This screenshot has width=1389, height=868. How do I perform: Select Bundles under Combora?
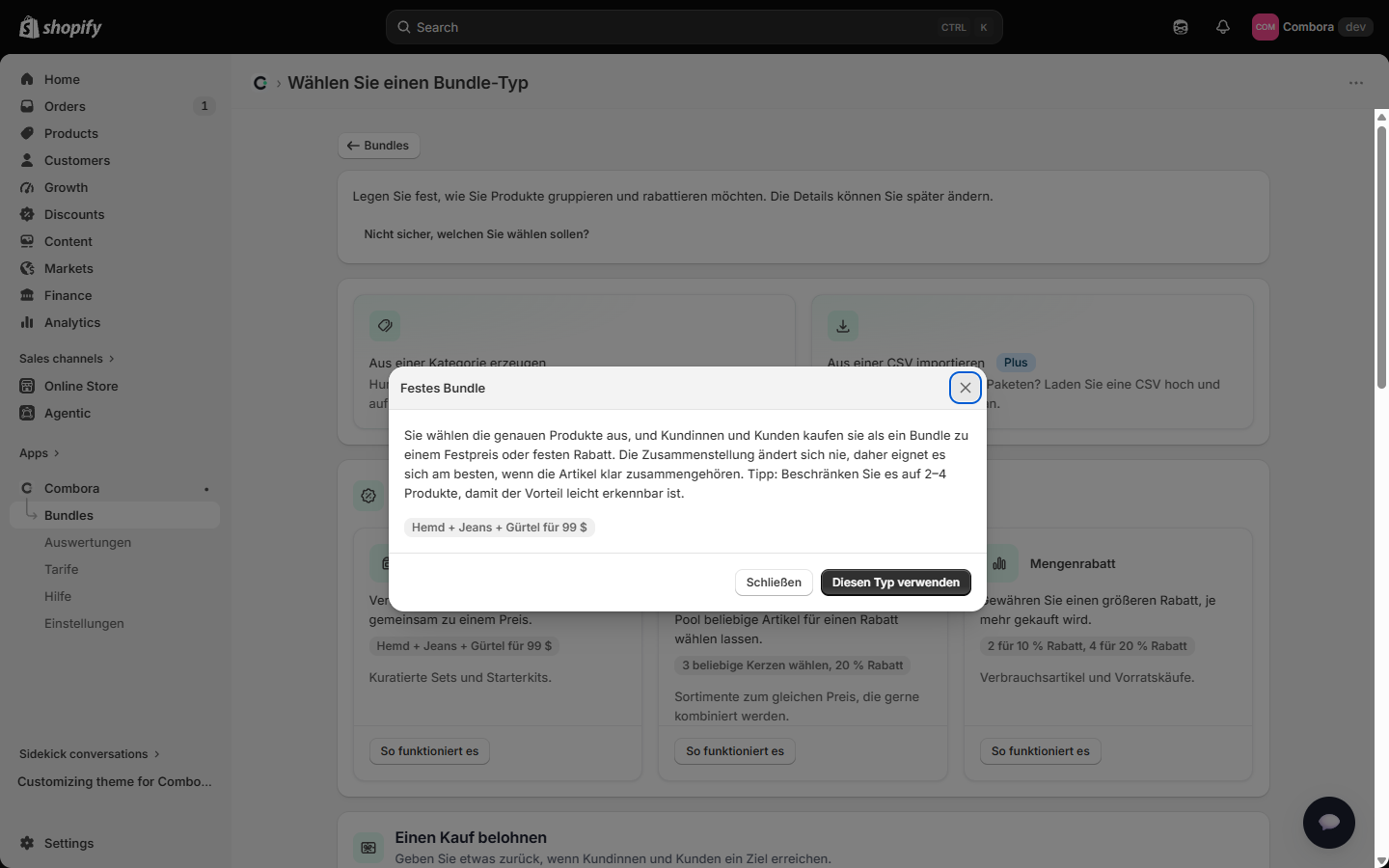tap(115, 515)
